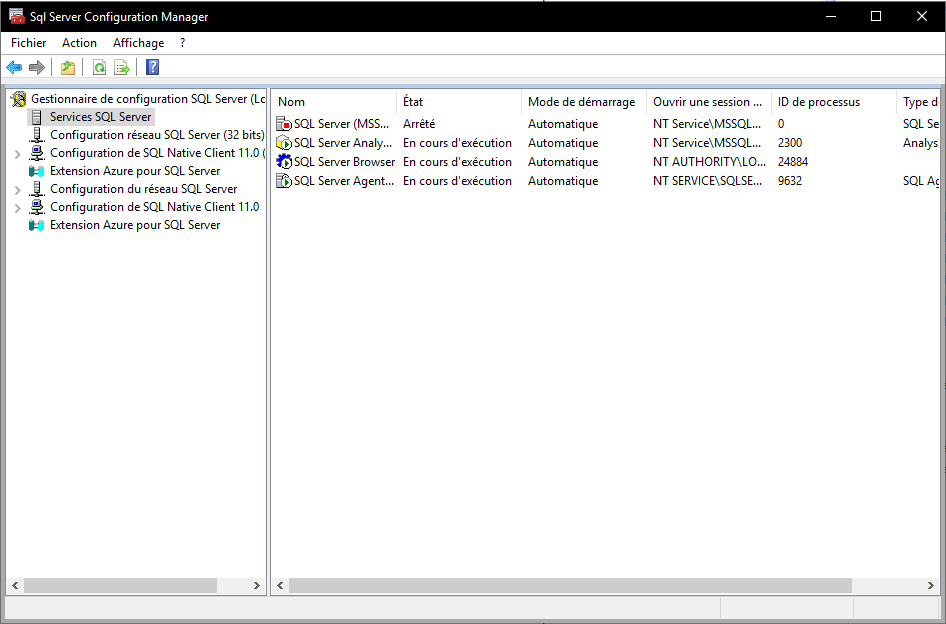The height and width of the screenshot is (624, 946).
Task: Click tree pane scroll right arrow
Action: [256, 585]
